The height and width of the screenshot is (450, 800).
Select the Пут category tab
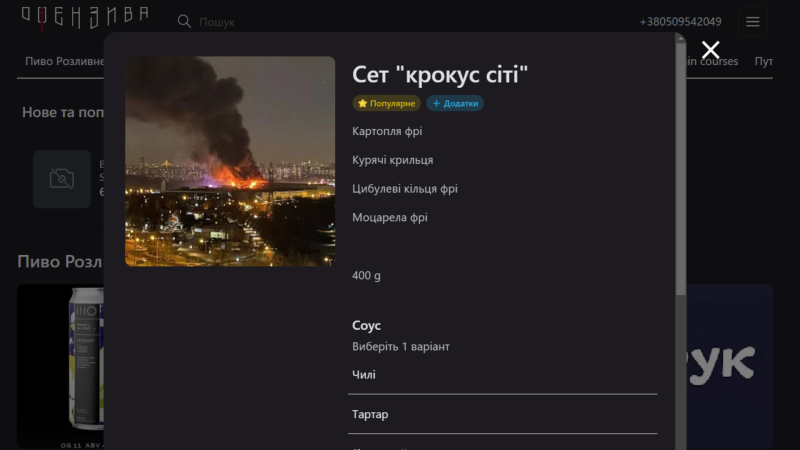[x=764, y=61]
